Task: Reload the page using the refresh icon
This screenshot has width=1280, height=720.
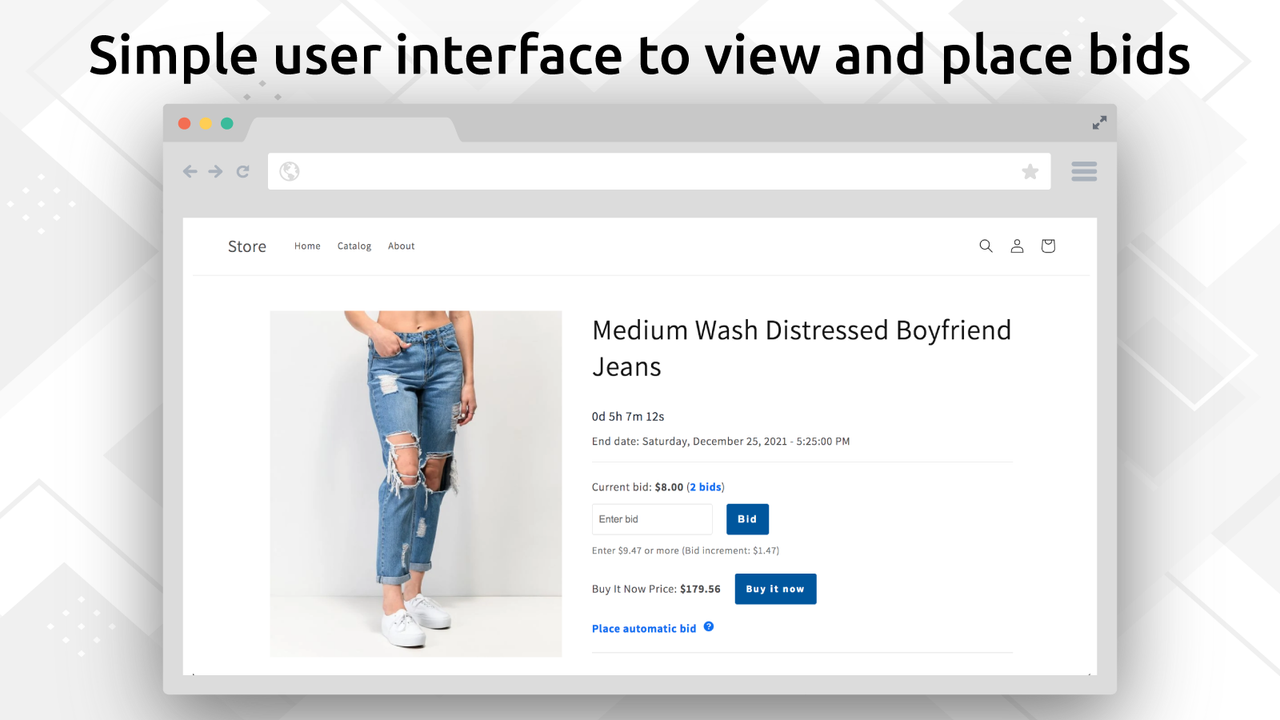Action: [243, 171]
